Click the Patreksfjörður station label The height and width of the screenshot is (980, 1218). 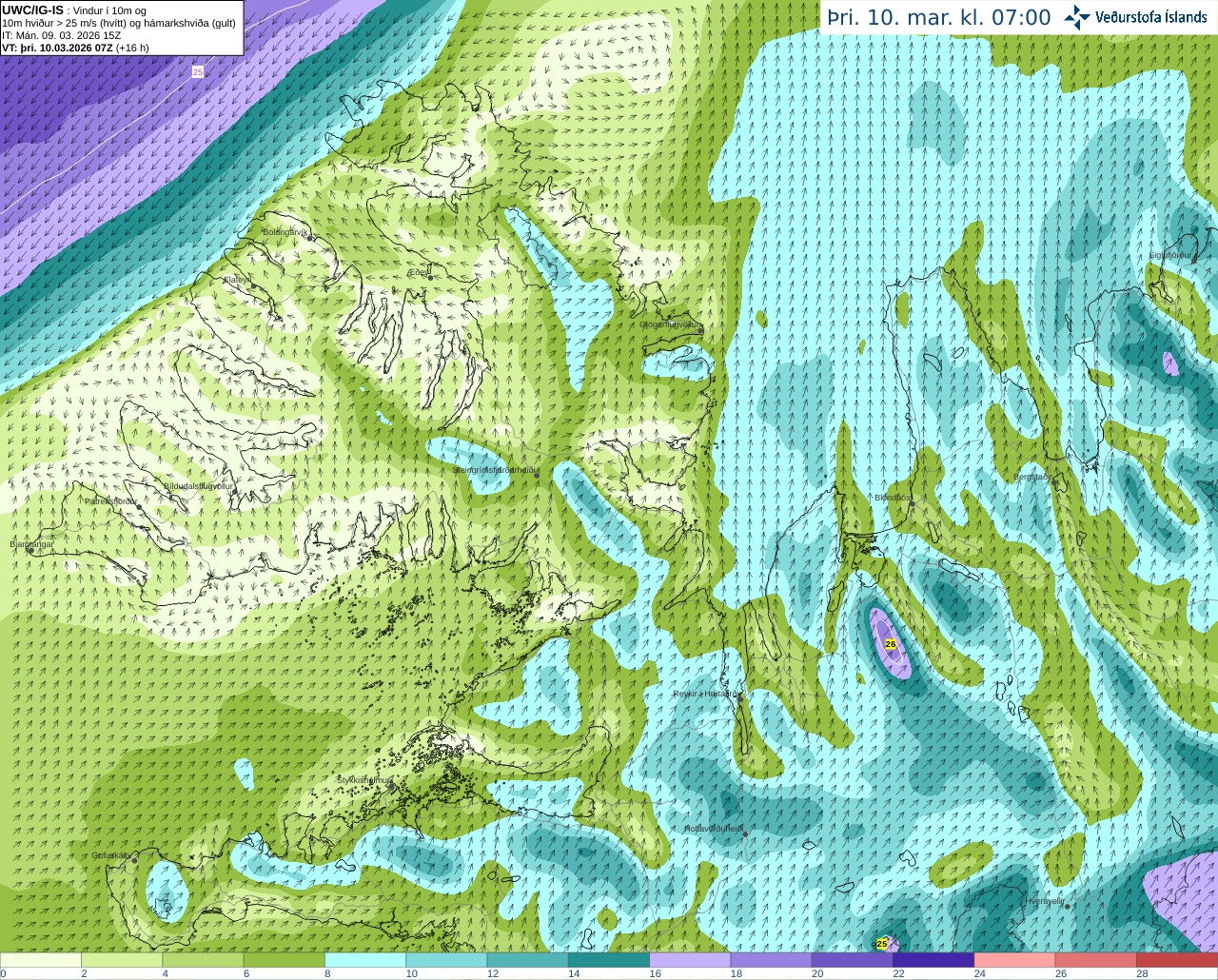pos(111,500)
